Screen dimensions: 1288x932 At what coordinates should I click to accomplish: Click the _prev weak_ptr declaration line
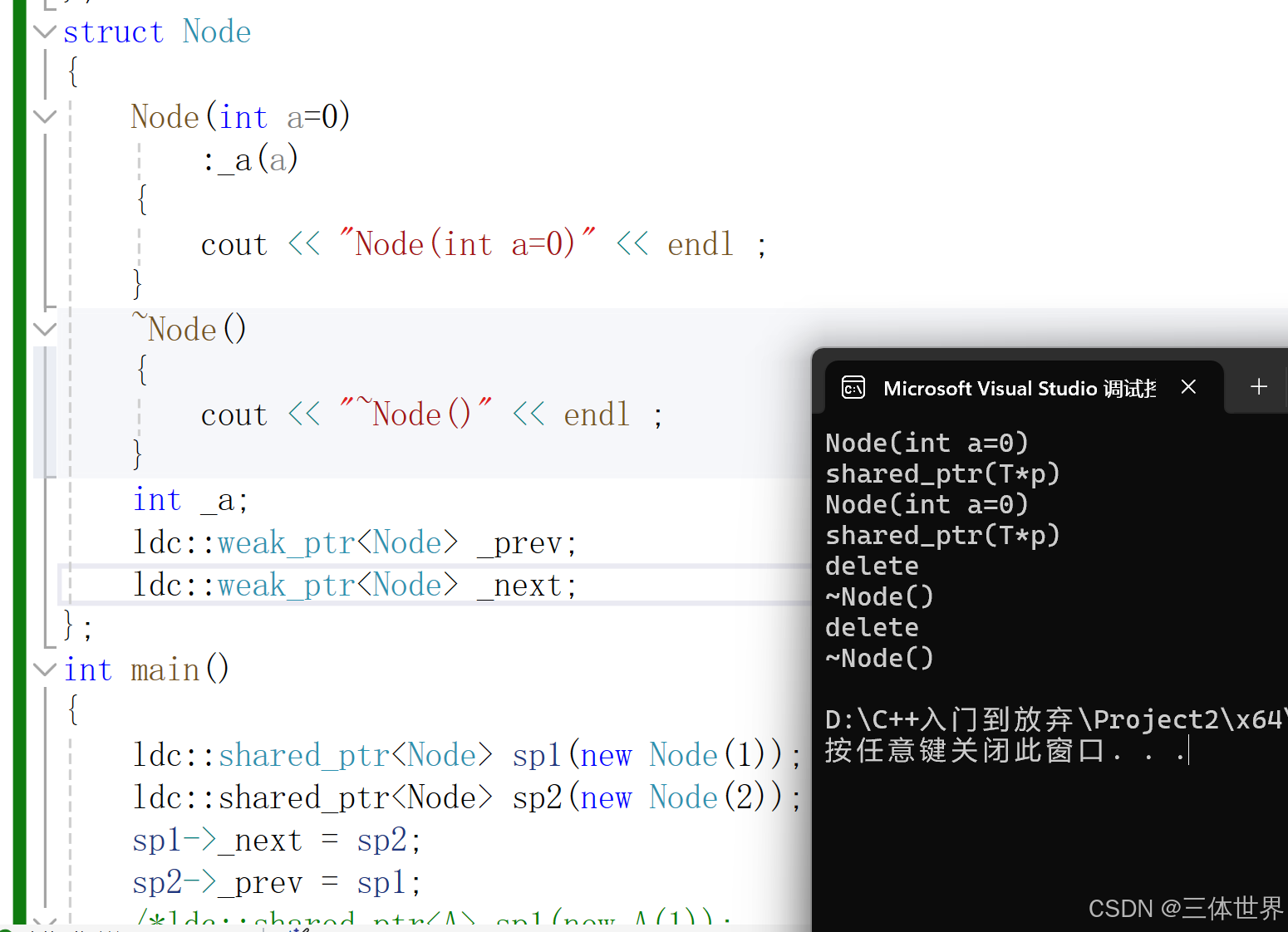(355, 543)
